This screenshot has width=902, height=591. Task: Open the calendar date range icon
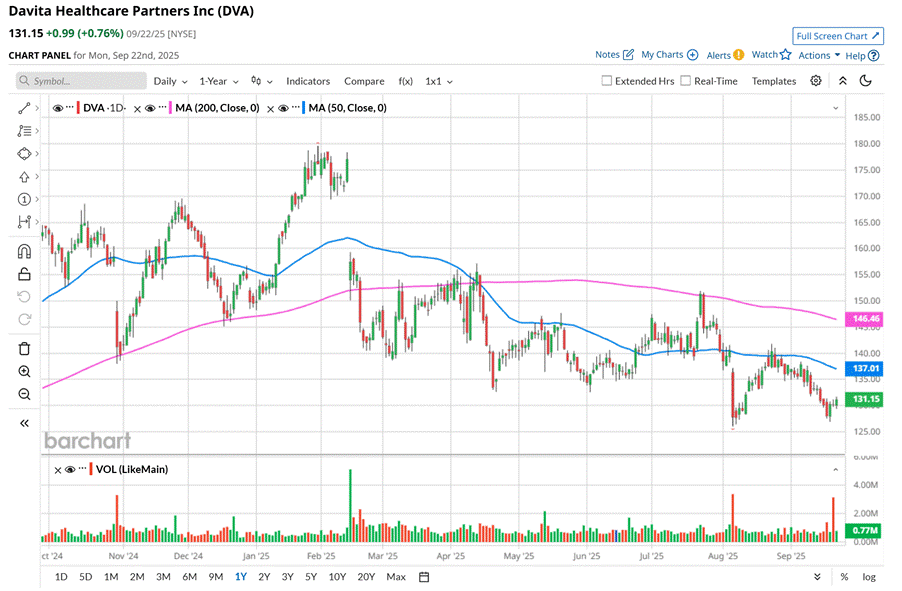tap(424, 577)
